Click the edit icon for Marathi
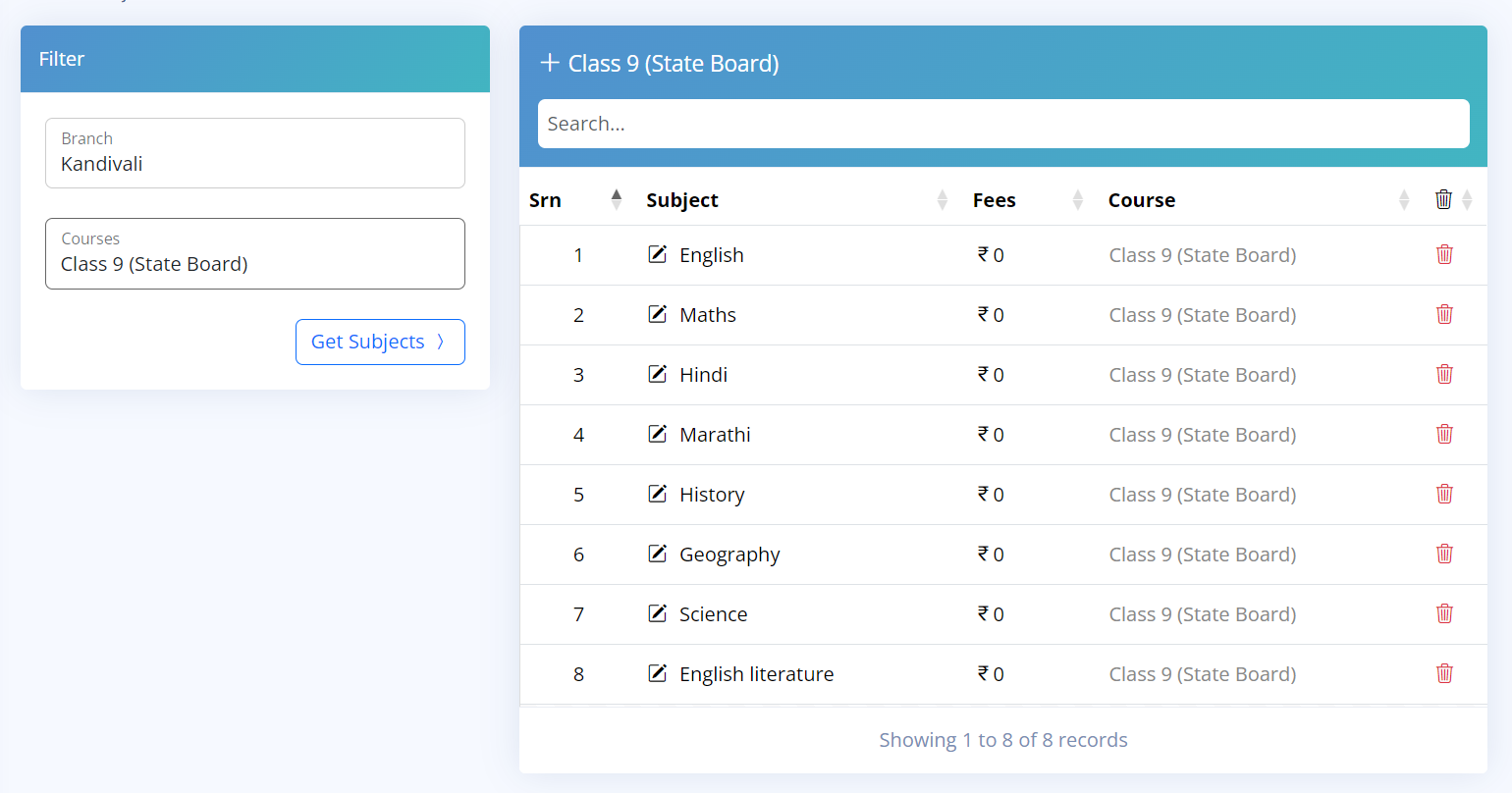1512x793 pixels. (658, 434)
